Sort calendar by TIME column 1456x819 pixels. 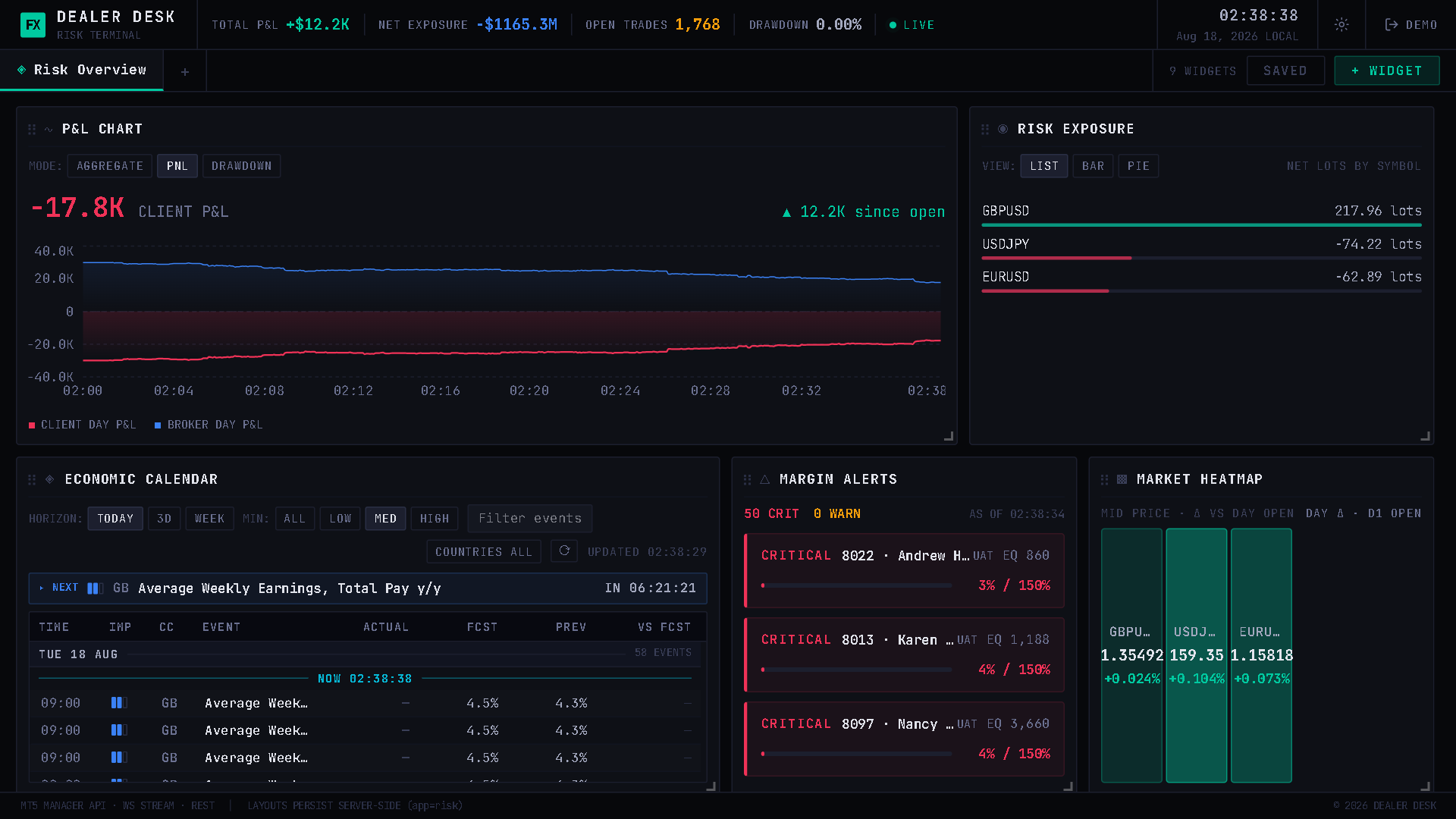point(54,627)
